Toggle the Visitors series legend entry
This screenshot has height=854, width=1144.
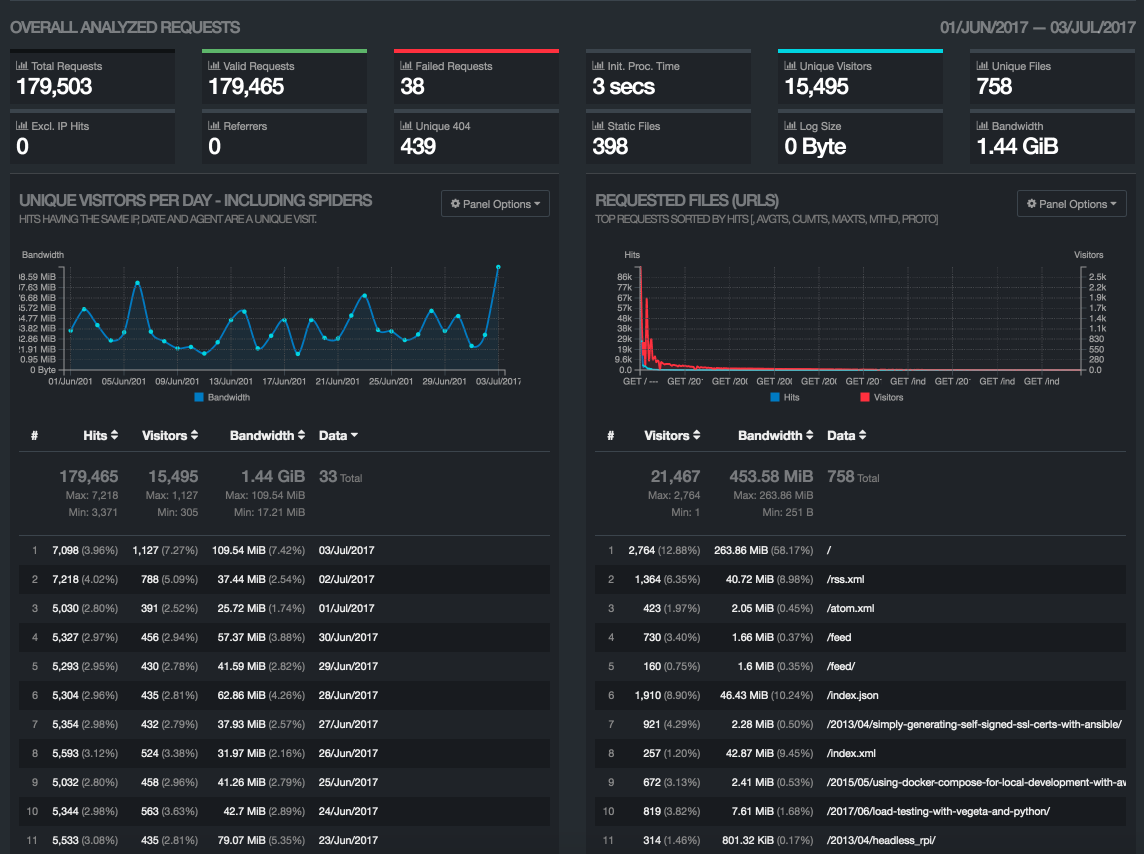click(x=881, y=397)
